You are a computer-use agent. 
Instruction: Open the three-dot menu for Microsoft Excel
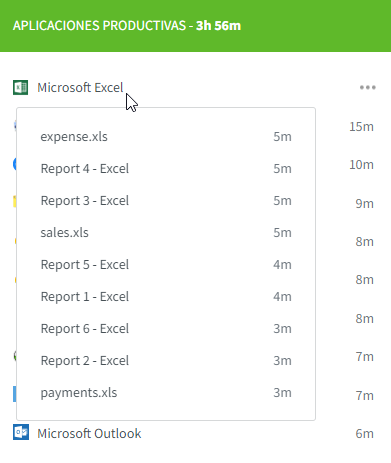click(367, 88)
